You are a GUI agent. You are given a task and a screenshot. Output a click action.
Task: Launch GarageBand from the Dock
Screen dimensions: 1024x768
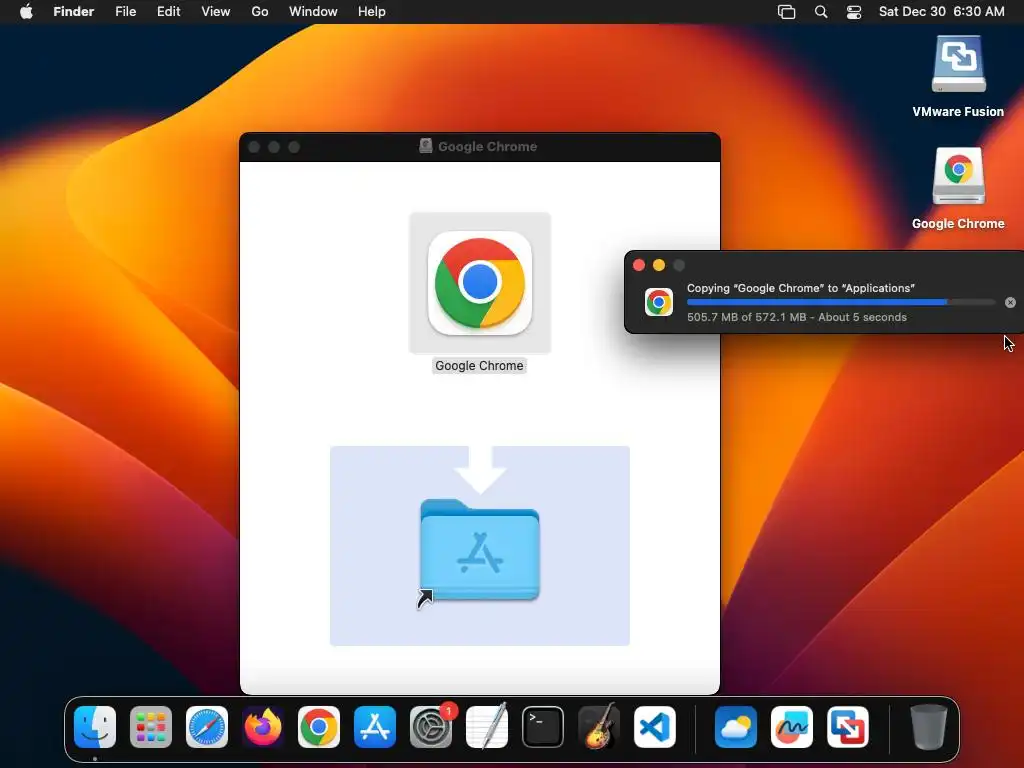599,727
